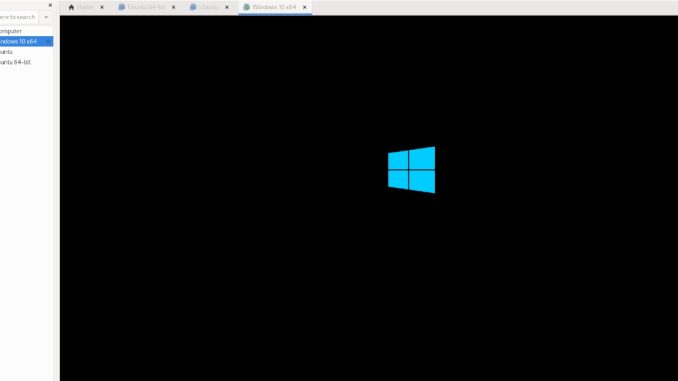Click the Home tab house icon

coord(71,7)
